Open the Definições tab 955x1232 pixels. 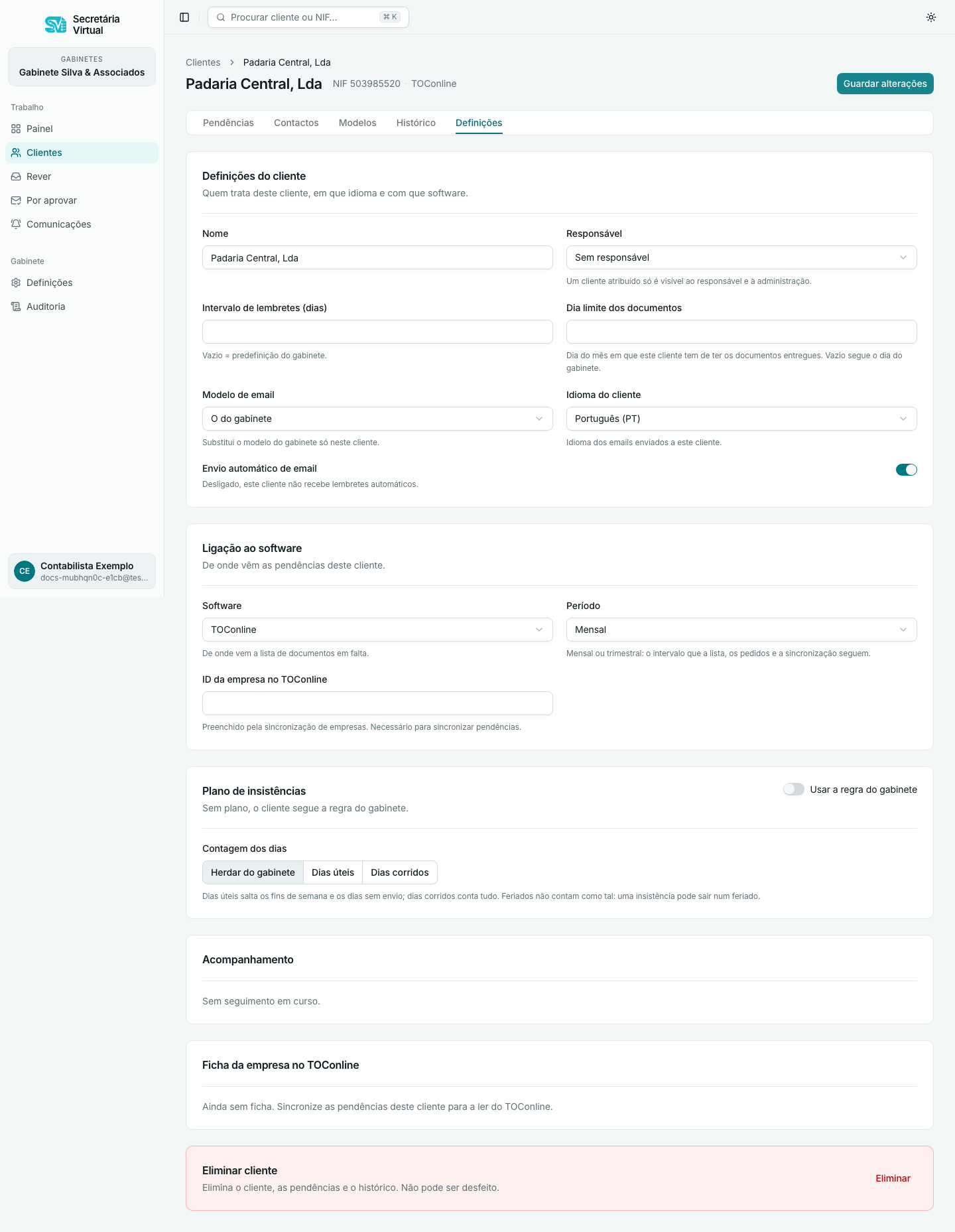tap(479, 123)
